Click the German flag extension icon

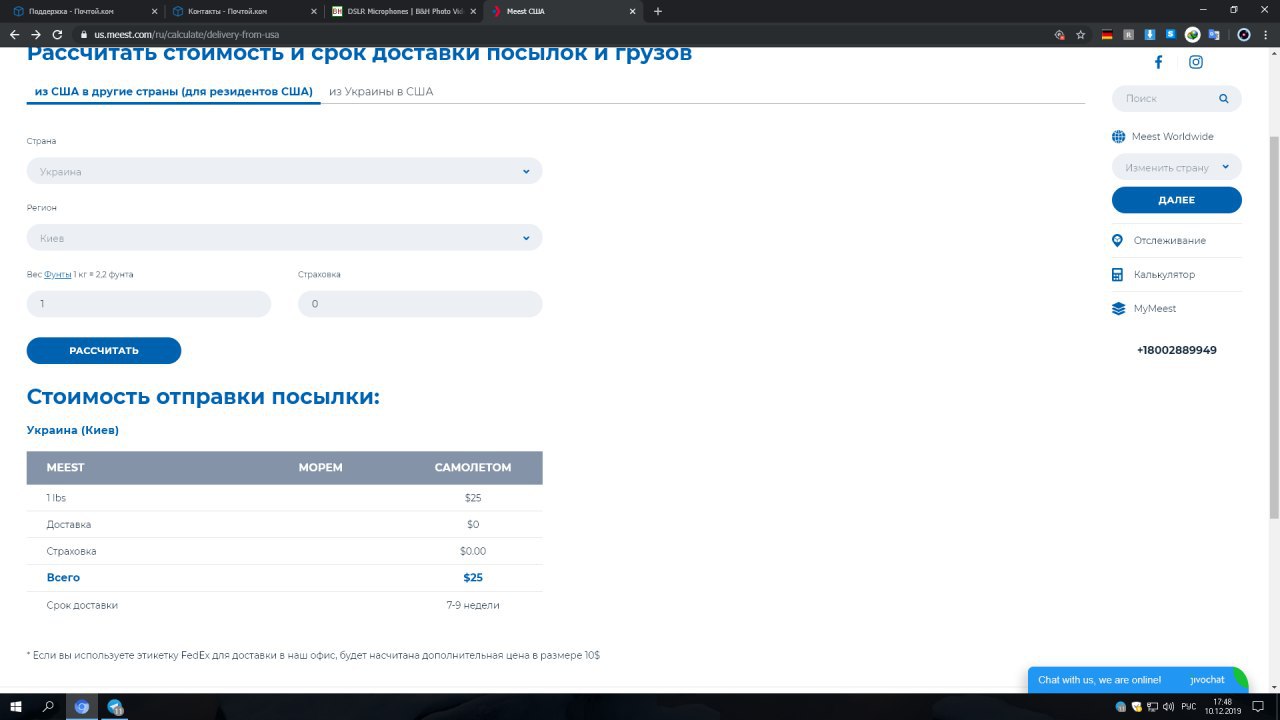click(1107, 34)
